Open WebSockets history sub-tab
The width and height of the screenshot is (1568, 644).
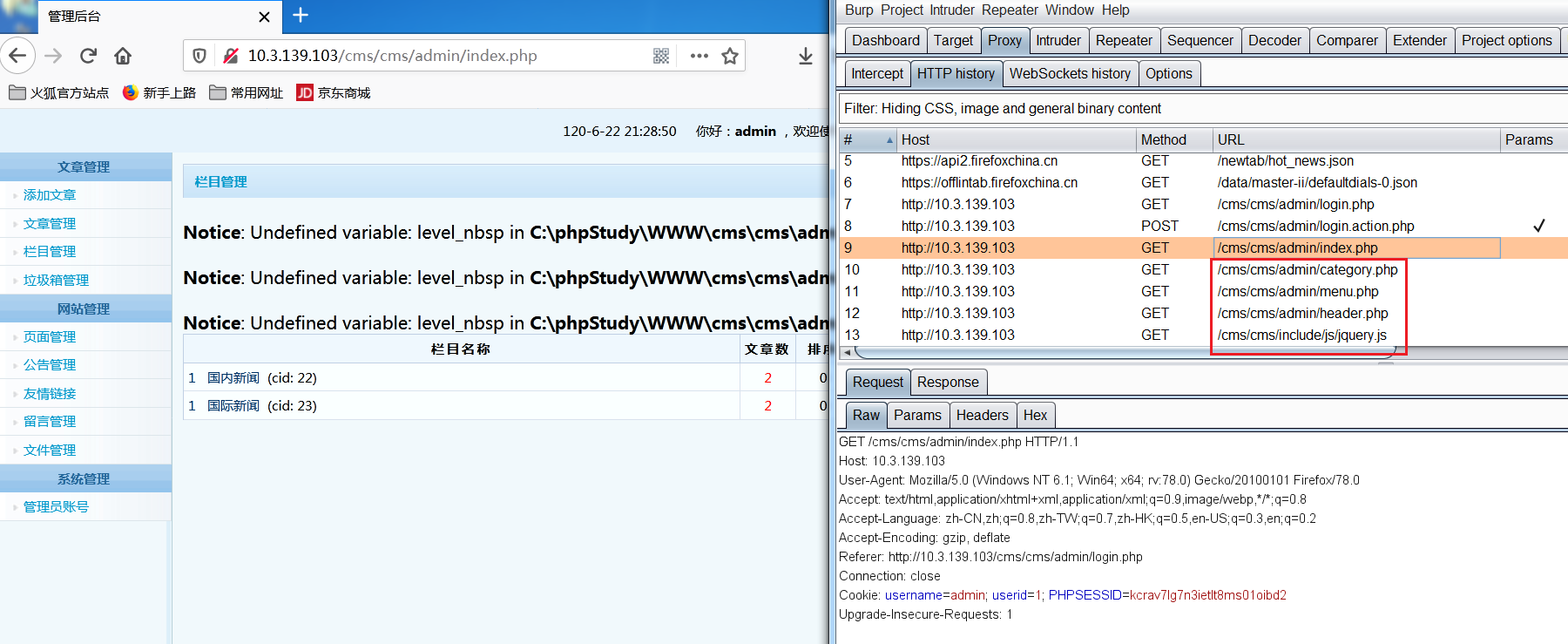1070,74
